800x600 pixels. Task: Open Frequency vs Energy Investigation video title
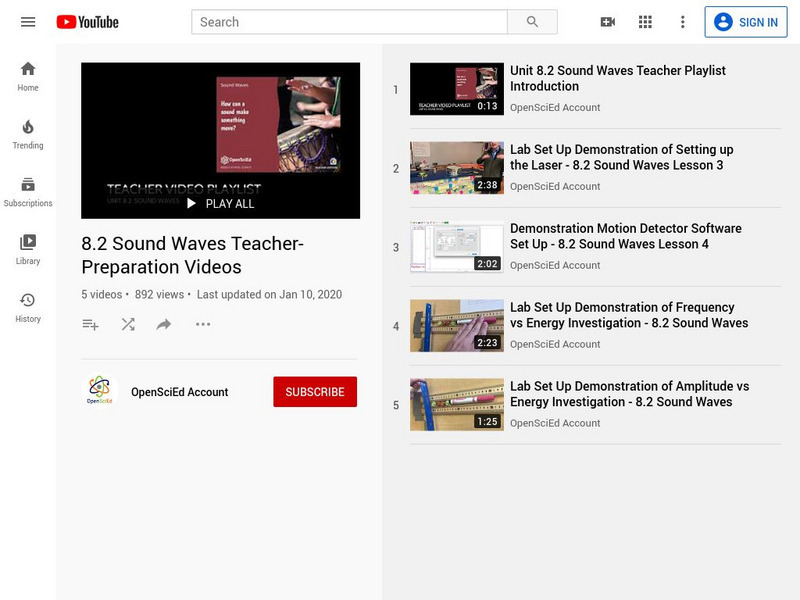629,315
